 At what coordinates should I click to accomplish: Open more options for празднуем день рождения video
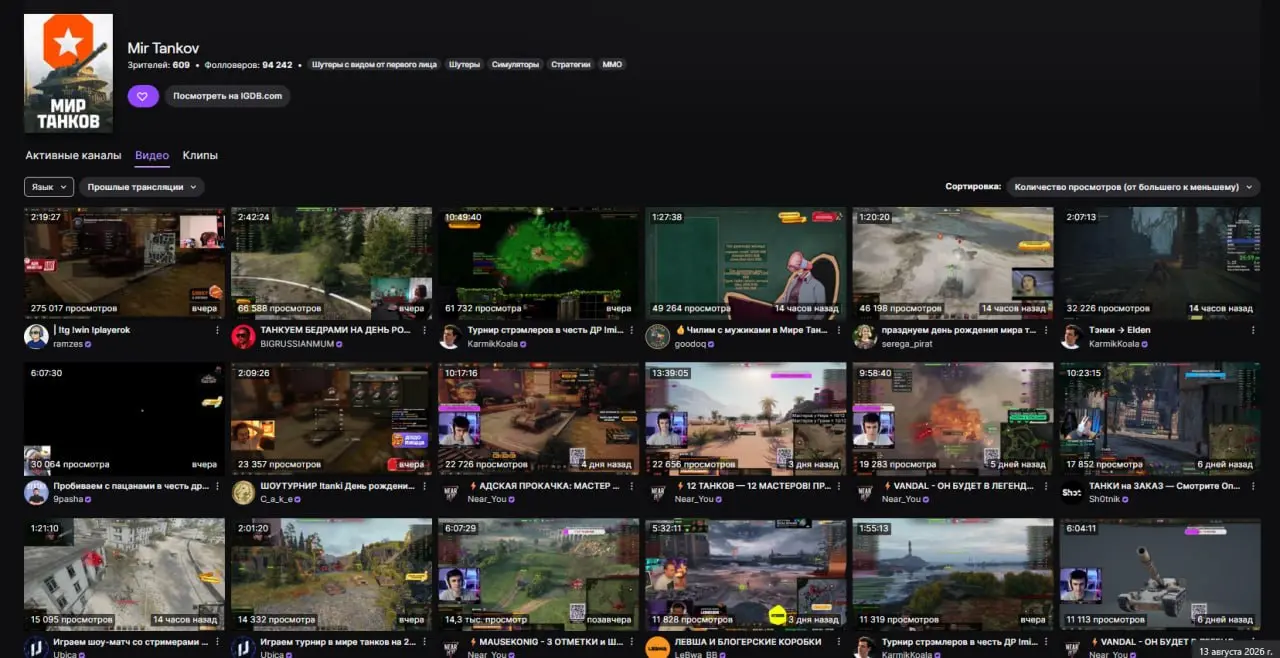click(1045, 330)
